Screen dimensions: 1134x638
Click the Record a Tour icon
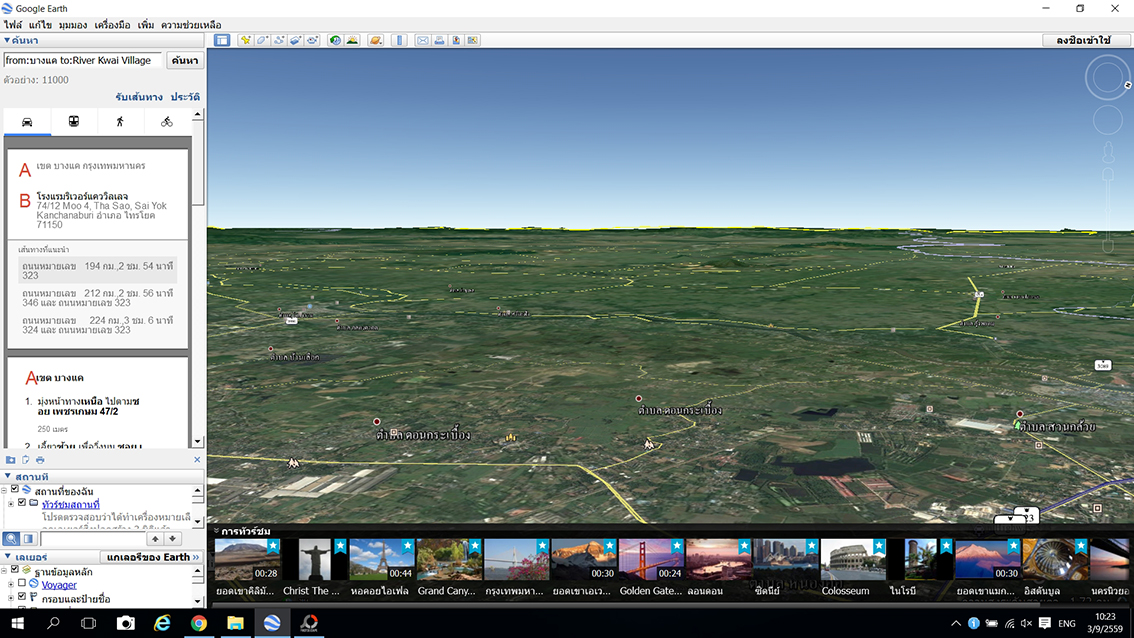(312, 41)
